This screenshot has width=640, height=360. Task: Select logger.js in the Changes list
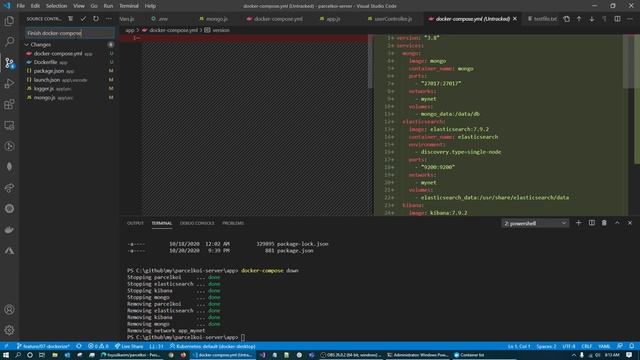(69, 89)
